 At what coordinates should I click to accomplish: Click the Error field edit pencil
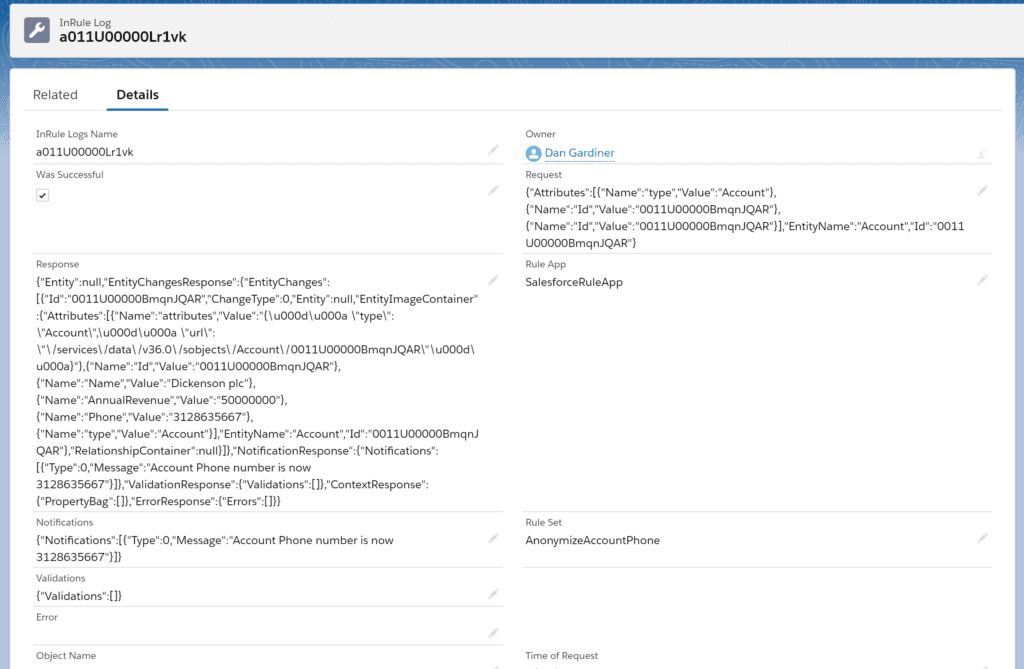[x=493, y=633]
